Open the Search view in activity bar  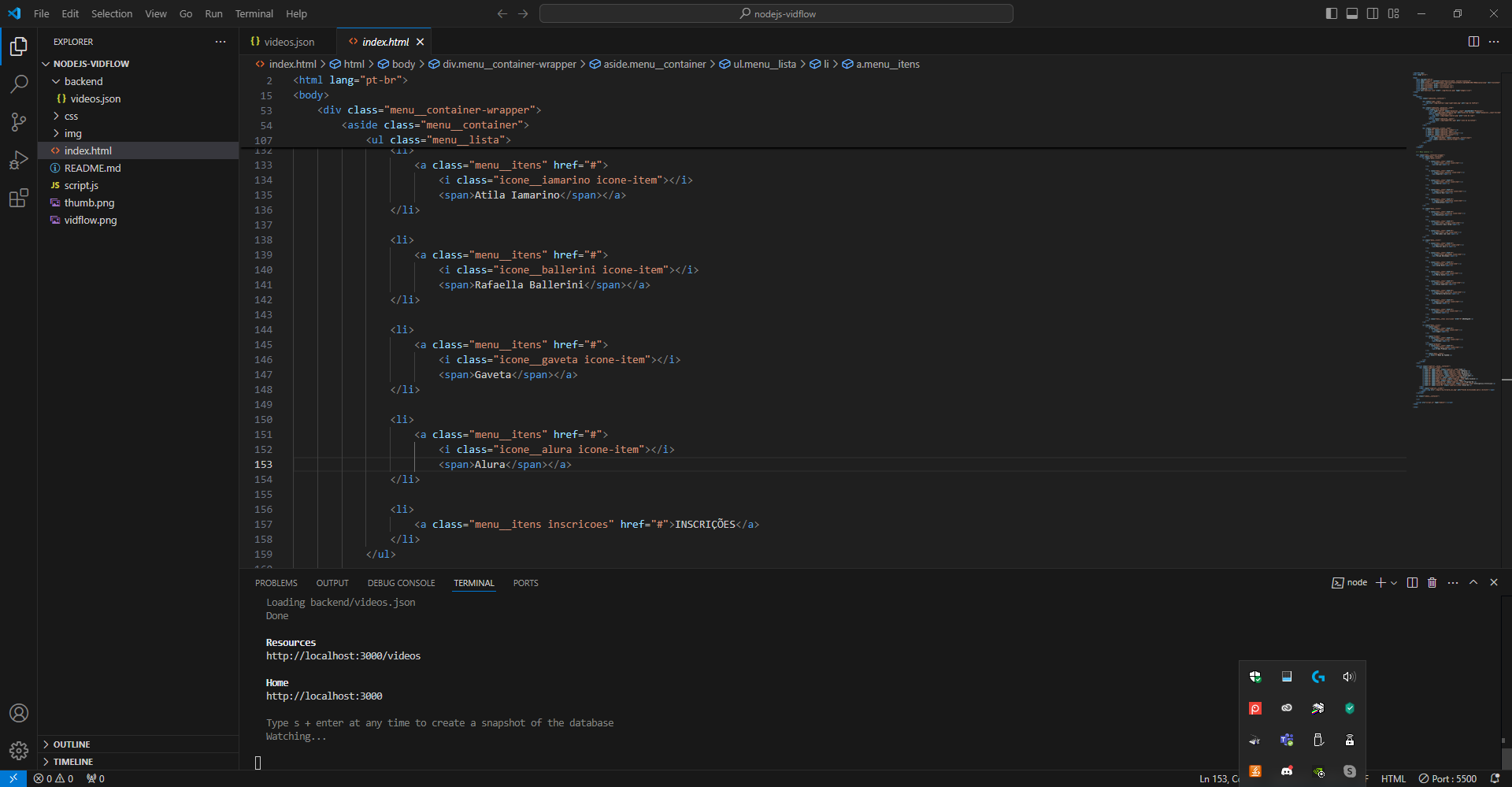[19, 84]
